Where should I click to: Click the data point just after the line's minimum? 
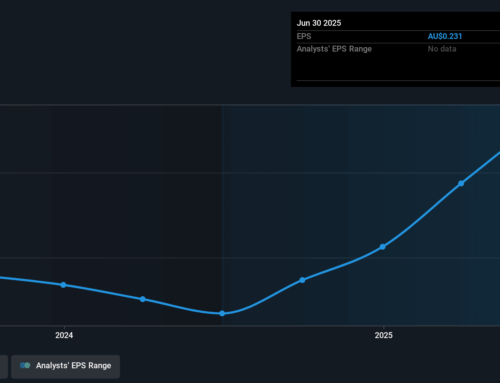(x=302, y=280)
